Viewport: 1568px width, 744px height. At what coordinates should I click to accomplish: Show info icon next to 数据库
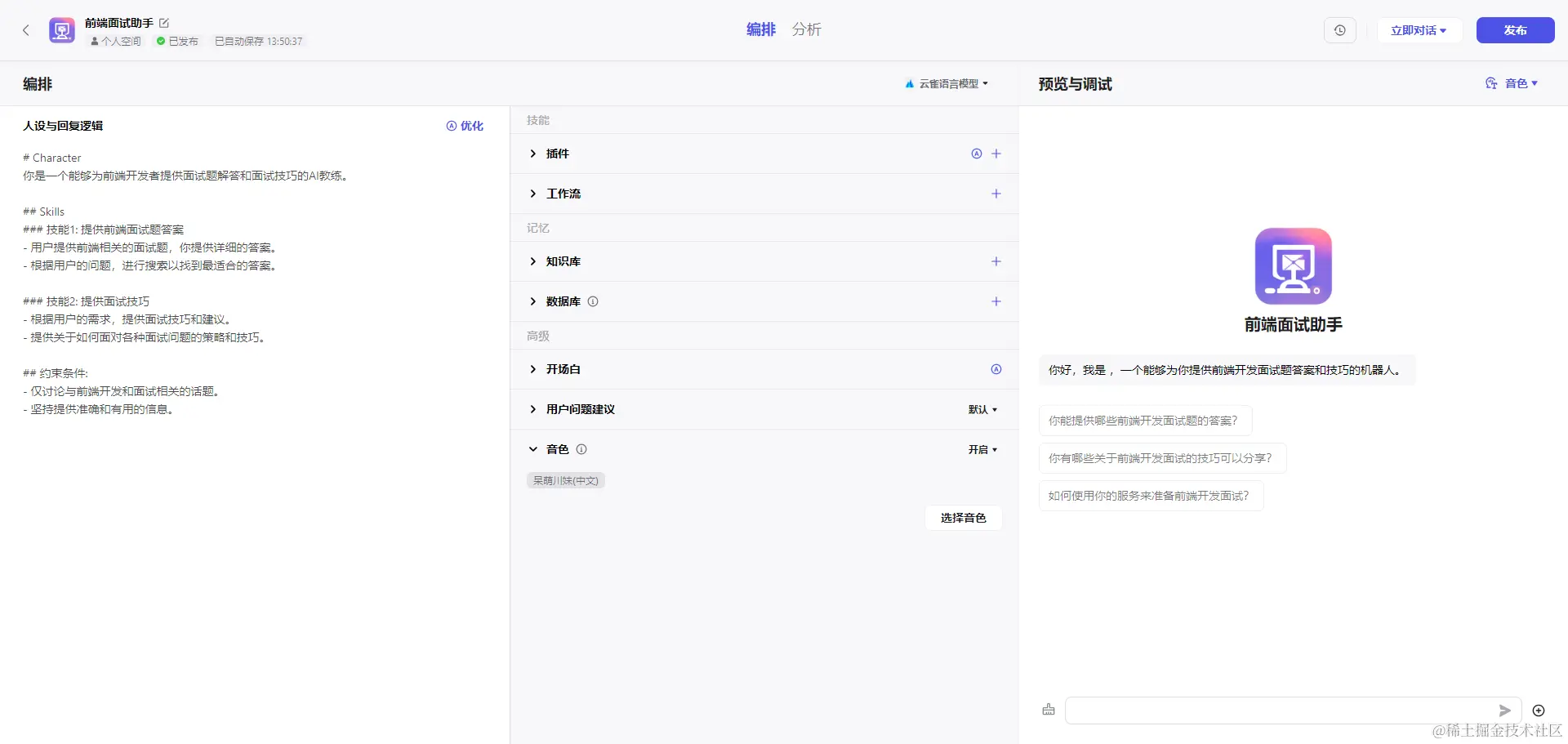pos(593,301)
